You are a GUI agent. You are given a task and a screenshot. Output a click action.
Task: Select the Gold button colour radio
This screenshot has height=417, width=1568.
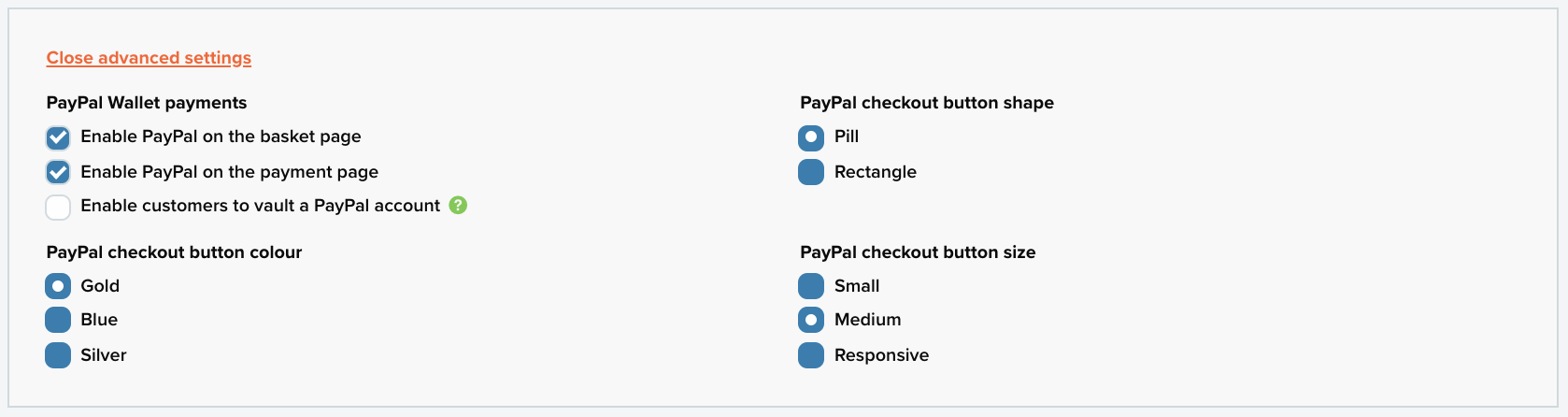pos(58,286)
